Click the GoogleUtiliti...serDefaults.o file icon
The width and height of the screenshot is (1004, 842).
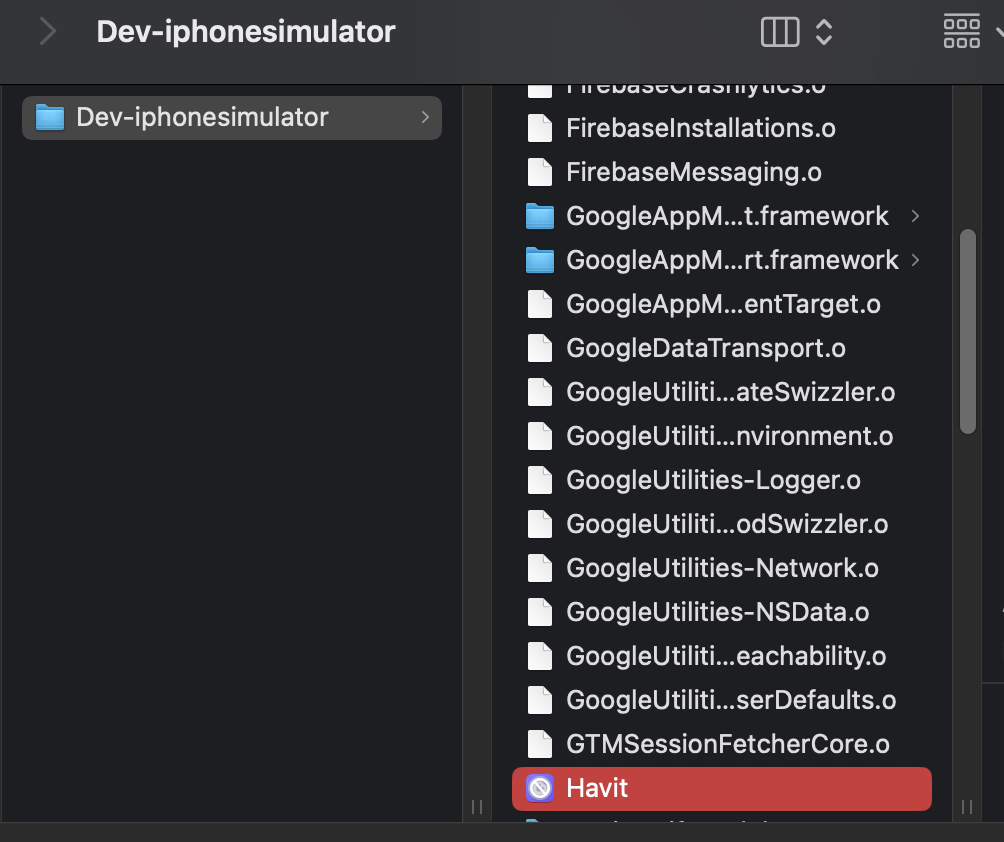[x=540, y=700]
